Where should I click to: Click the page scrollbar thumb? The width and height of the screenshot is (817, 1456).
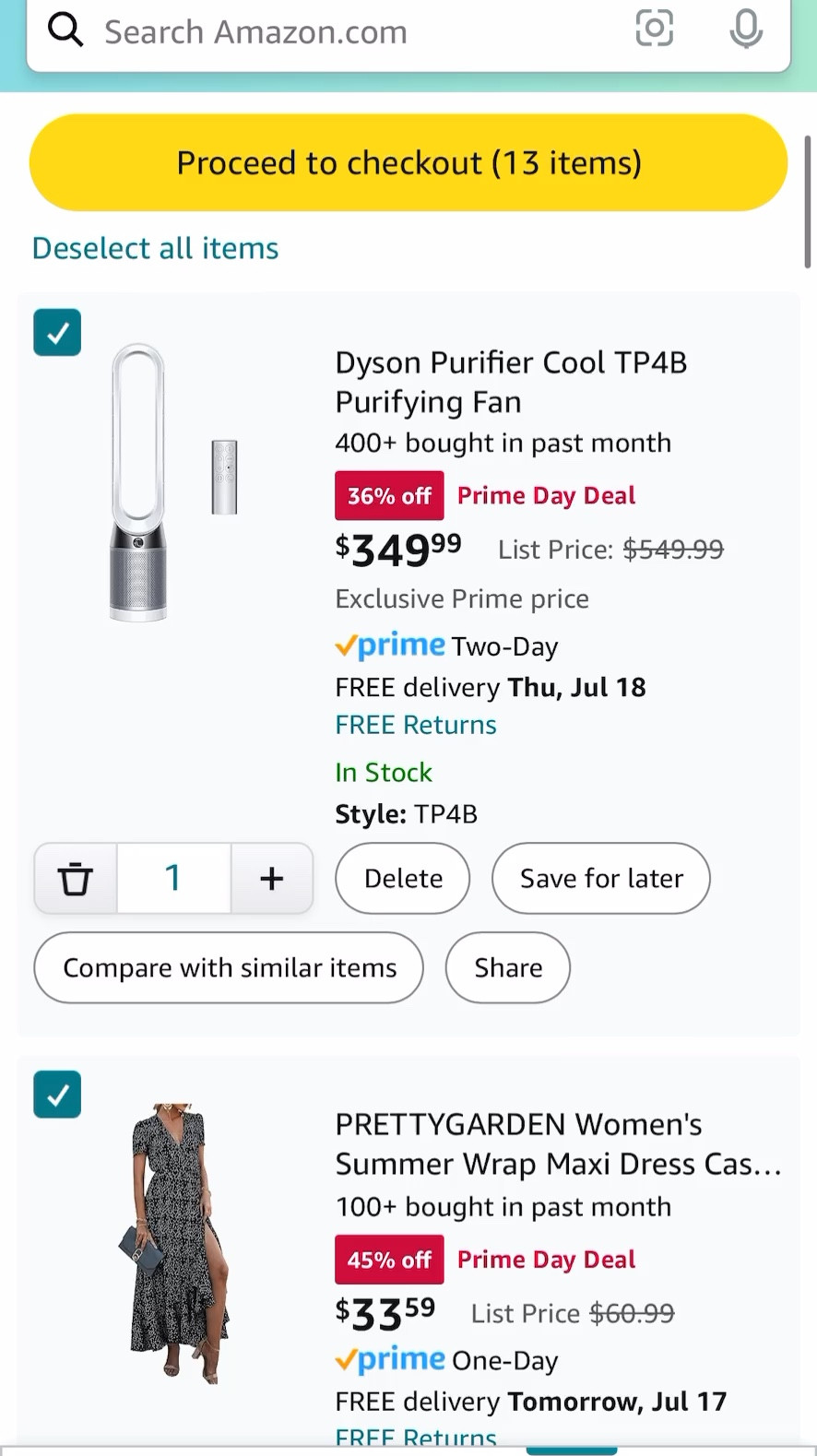(x=808, y=202)
